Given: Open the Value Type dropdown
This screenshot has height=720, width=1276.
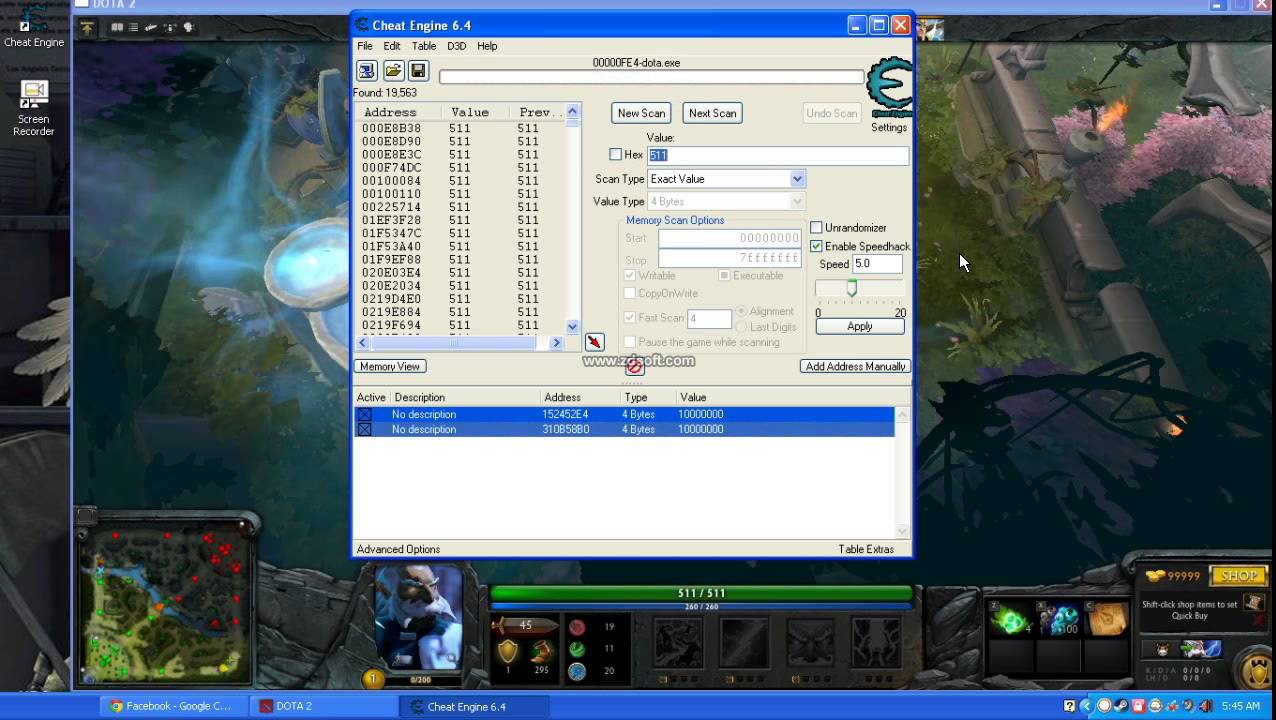Looking at the screenshot, I should point(797,202).
